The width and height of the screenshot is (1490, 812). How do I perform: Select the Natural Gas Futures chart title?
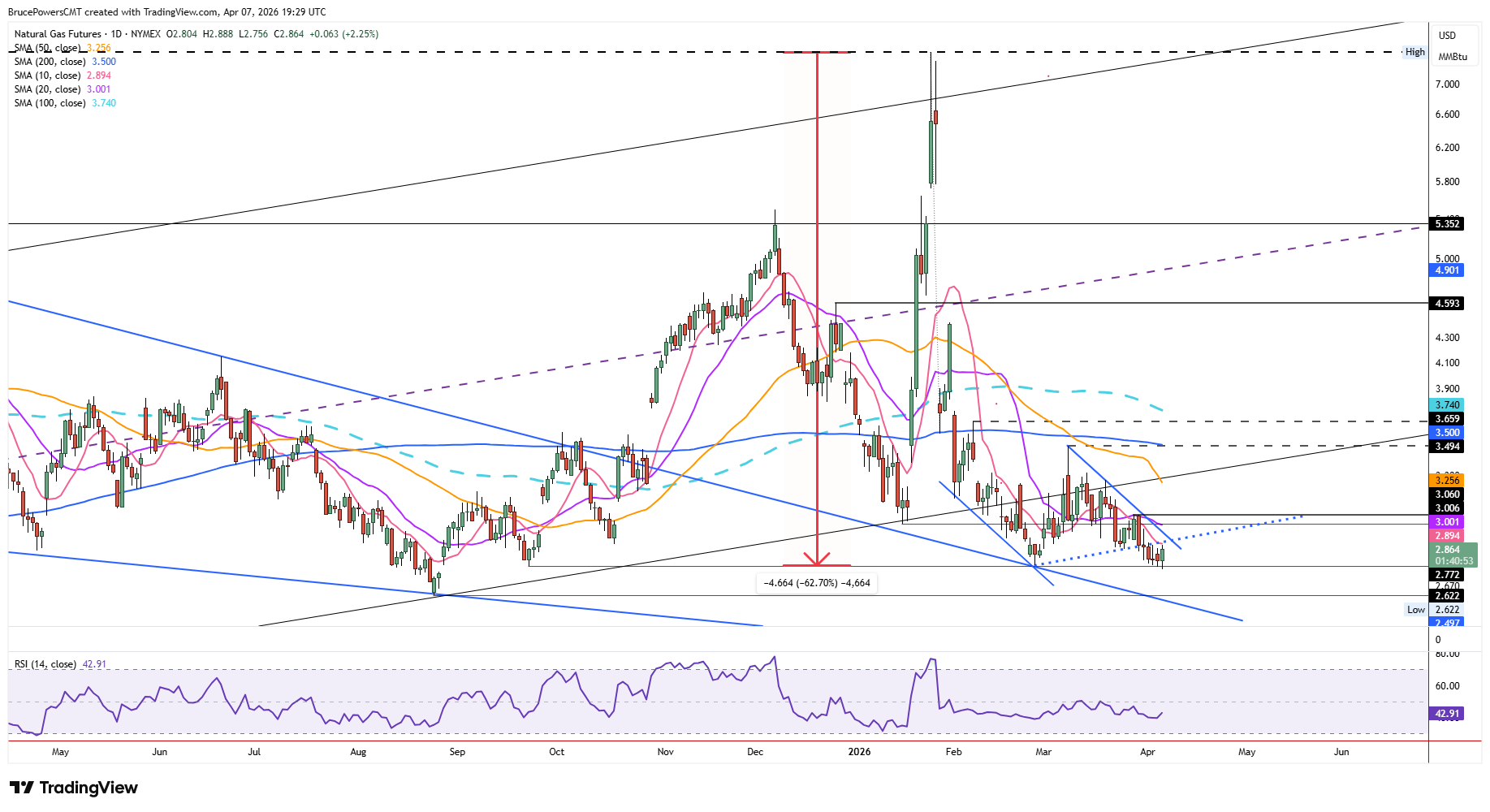pyautogui.click(x=58, y=34)
